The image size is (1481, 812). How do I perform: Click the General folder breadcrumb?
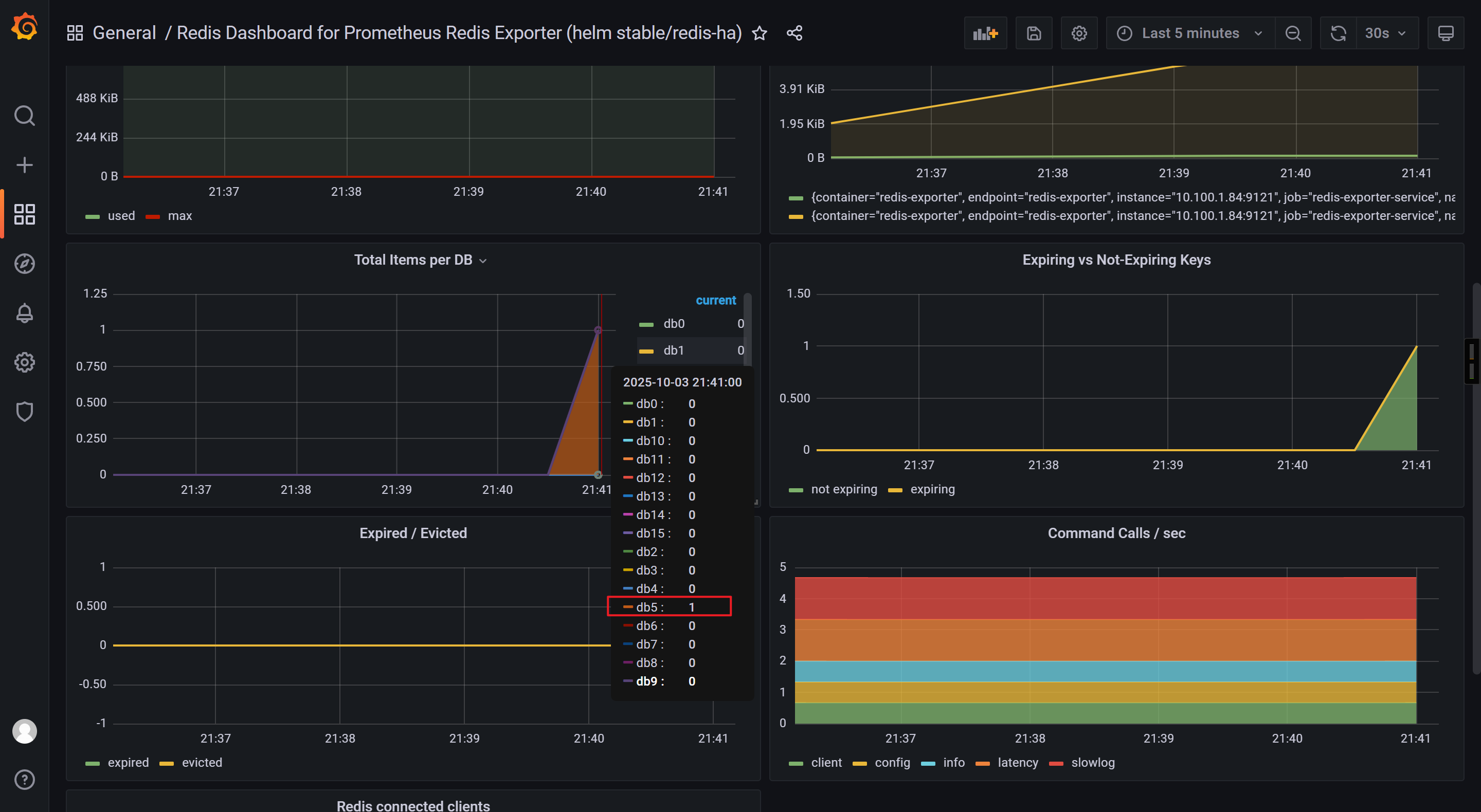click(x=124, y=33)
